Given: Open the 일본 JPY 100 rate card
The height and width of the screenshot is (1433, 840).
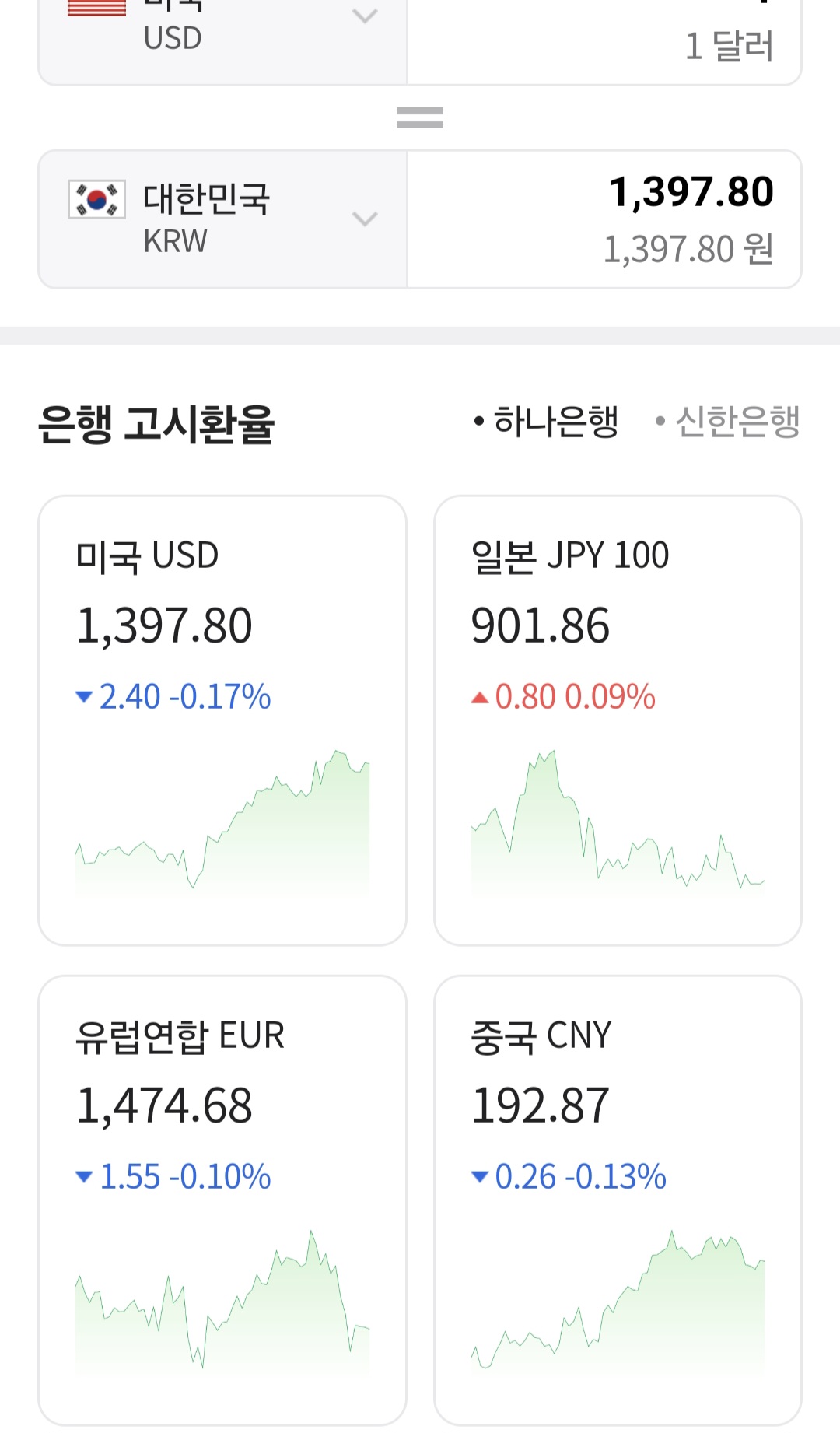Looking at the screenshot, I should pyautogui.click(x=618, y=591).
